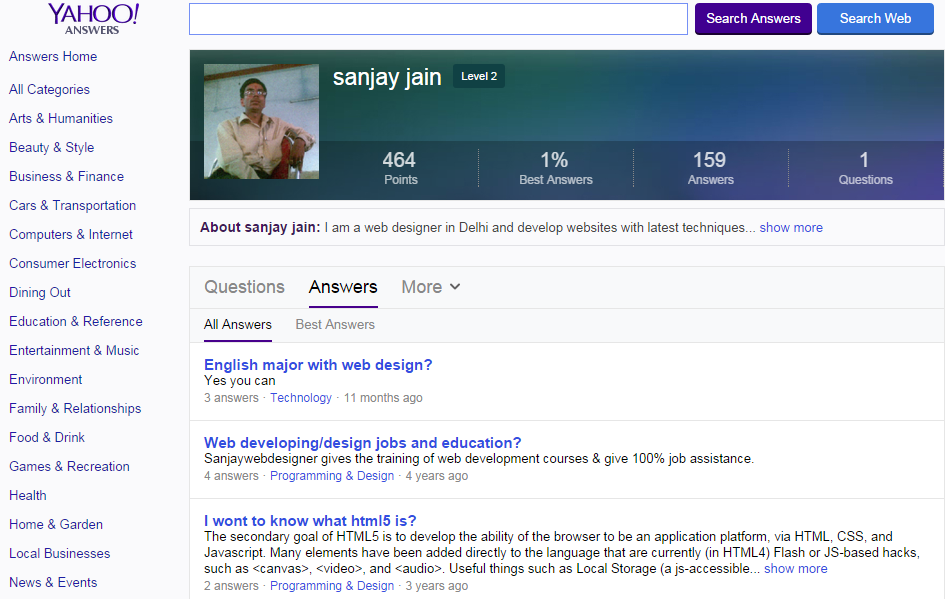Open Programming & Design category on the 4 years ago answer
The image size is (945, 599).
click(x=331, y=476)
